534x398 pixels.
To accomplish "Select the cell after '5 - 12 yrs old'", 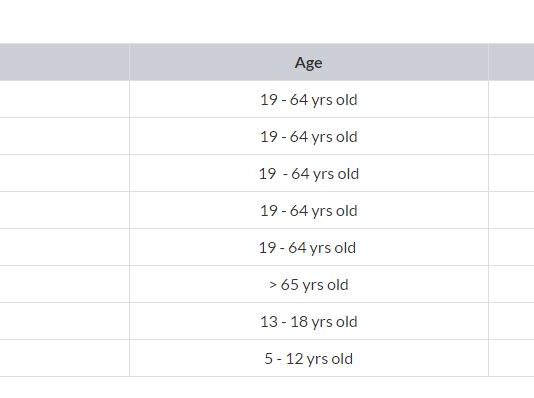I will (511, 358).
